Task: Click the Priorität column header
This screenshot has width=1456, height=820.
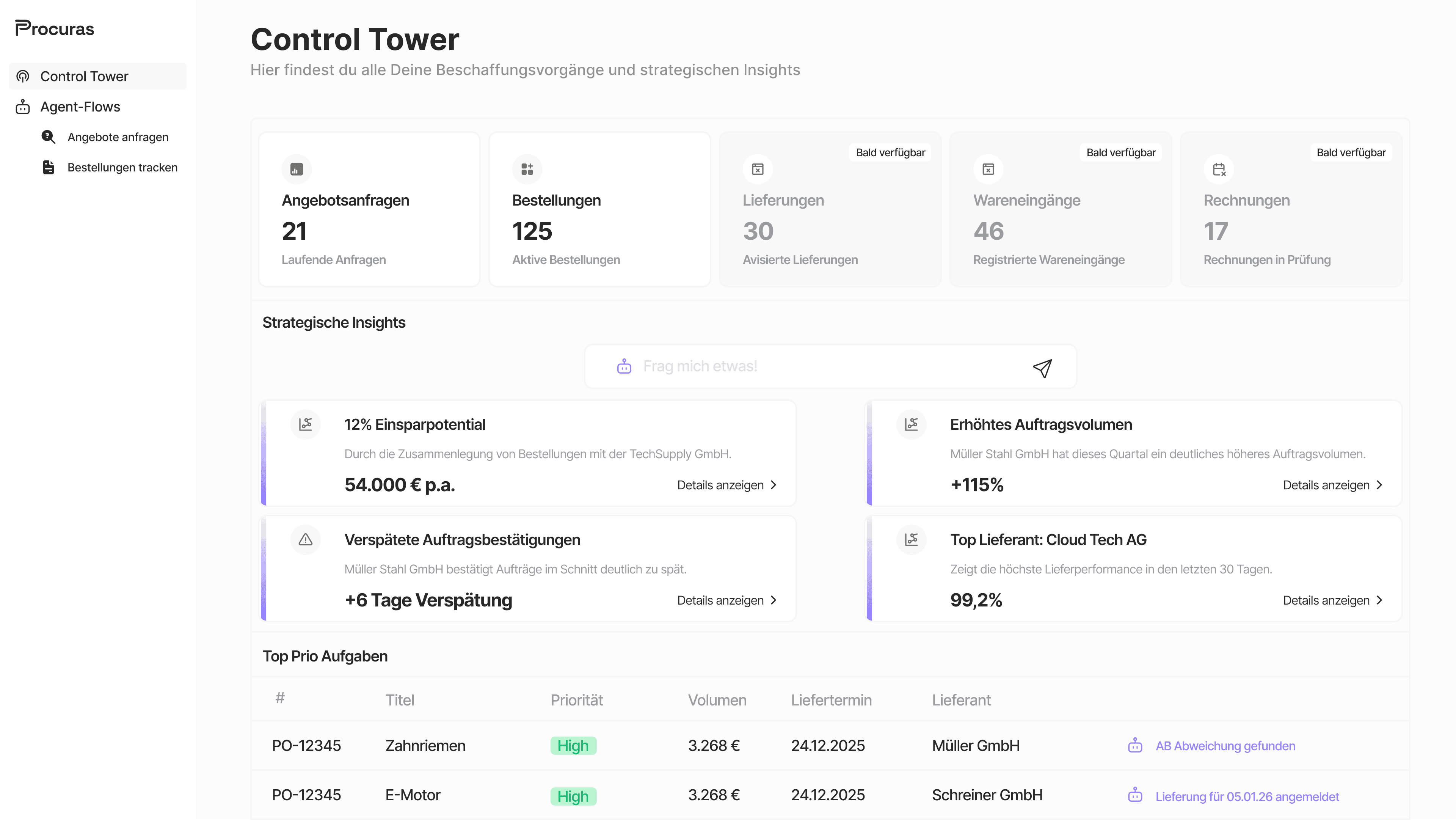Action: pos(576,700)
